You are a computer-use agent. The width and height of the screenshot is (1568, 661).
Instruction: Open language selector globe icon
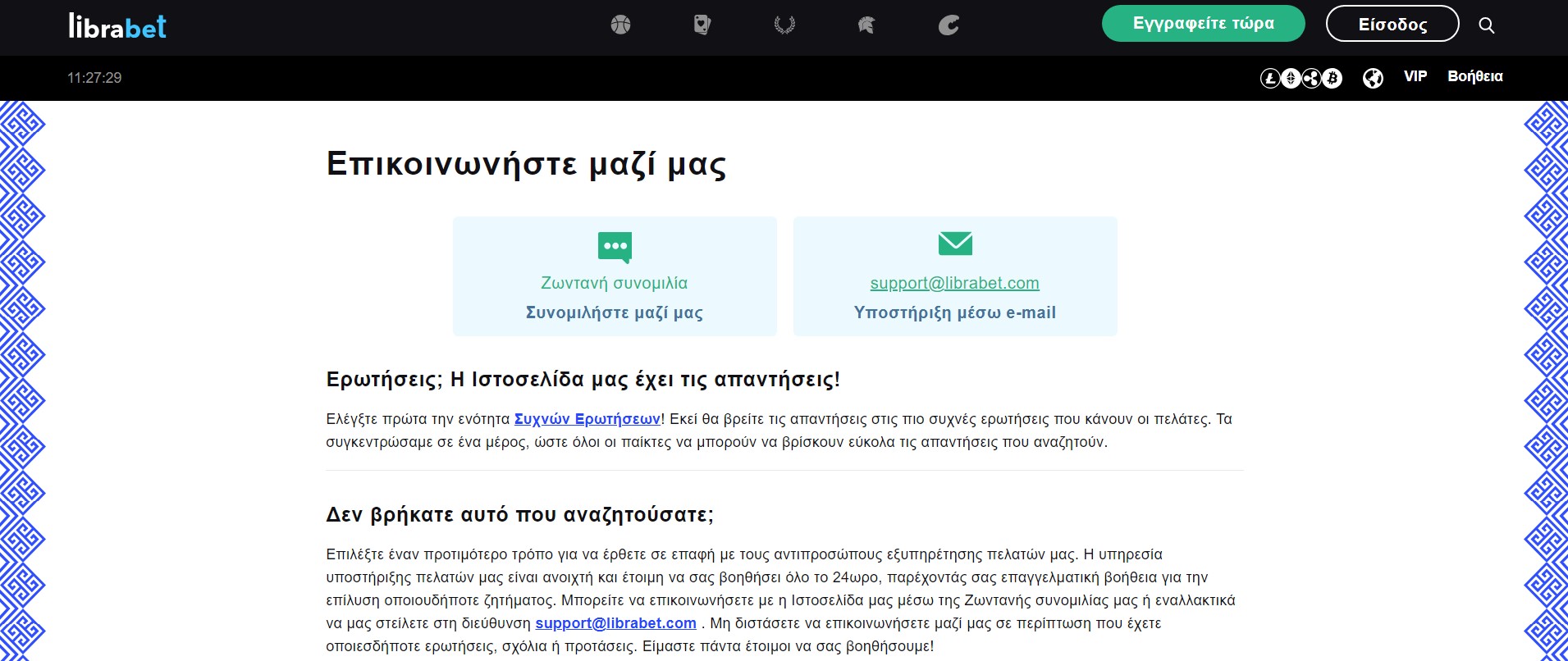click(1373, 78)
